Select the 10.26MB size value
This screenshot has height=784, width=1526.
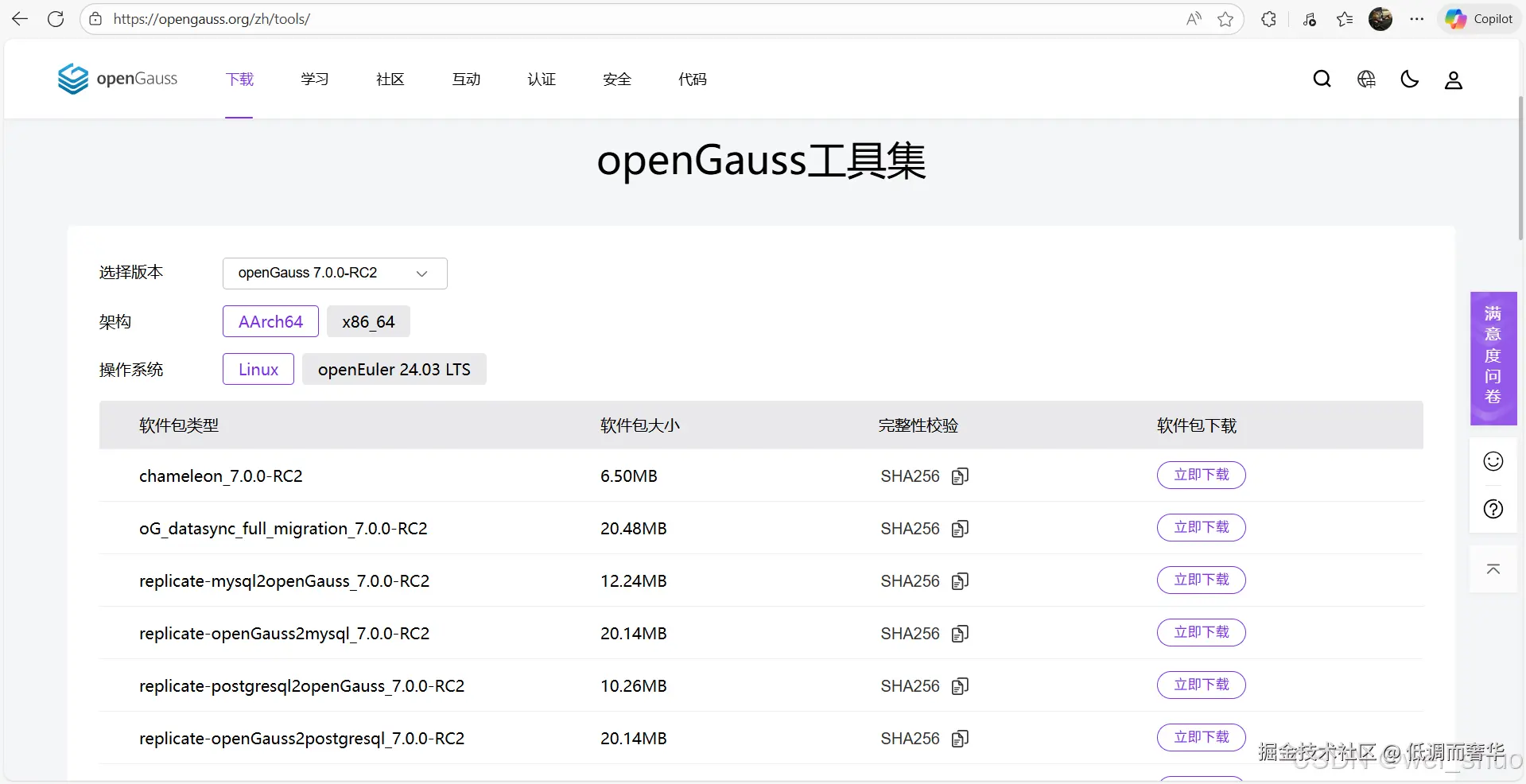point(634,686)
